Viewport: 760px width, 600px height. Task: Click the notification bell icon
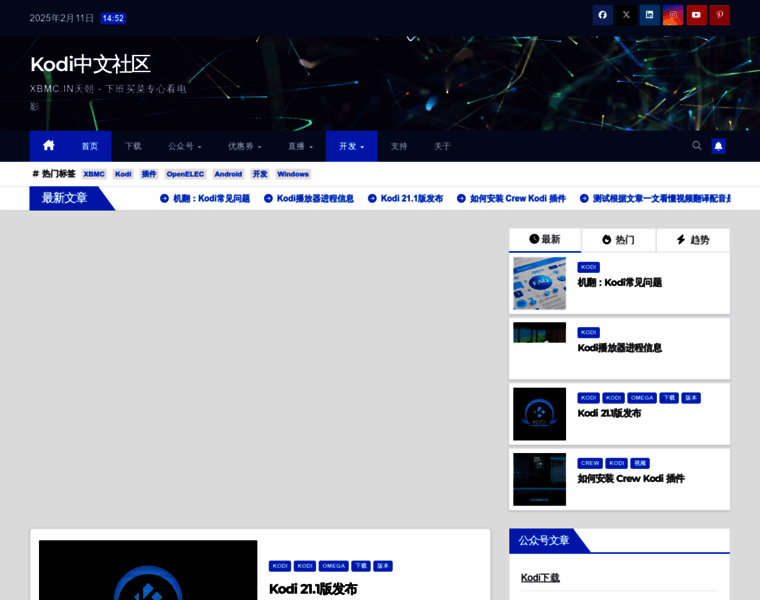coord(718,146)
